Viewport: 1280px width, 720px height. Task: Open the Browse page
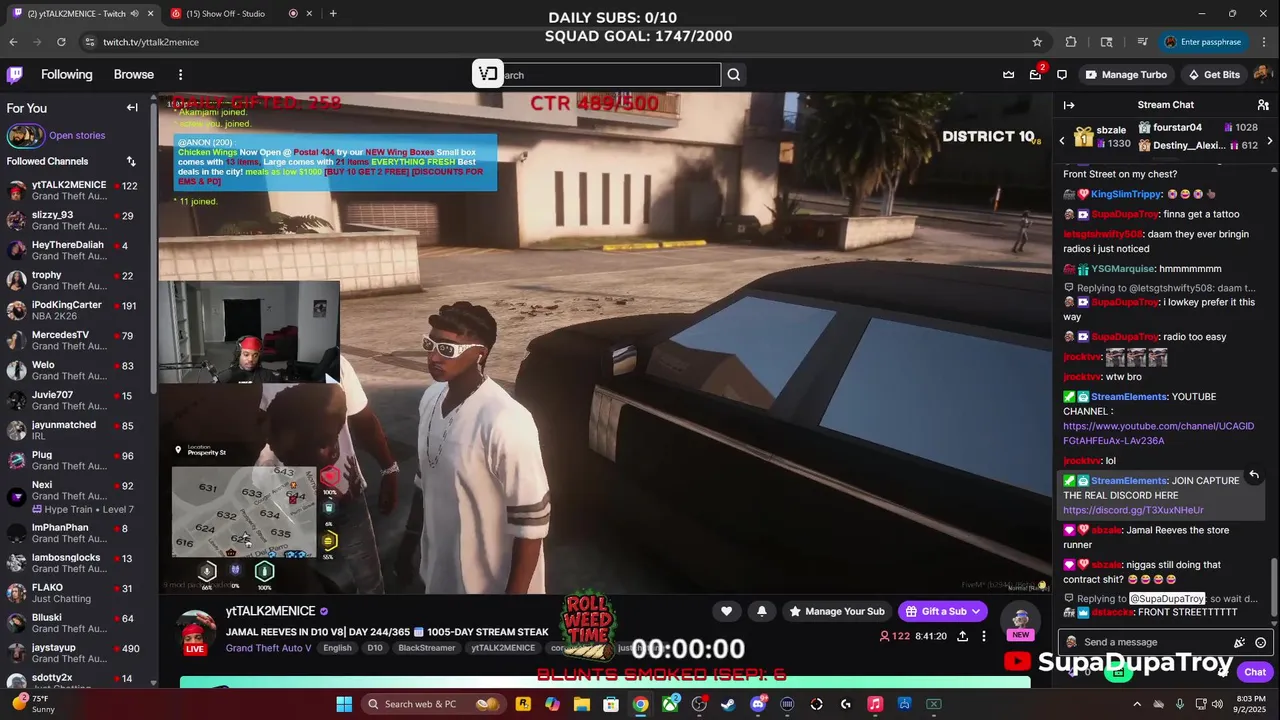coord(134,75)
